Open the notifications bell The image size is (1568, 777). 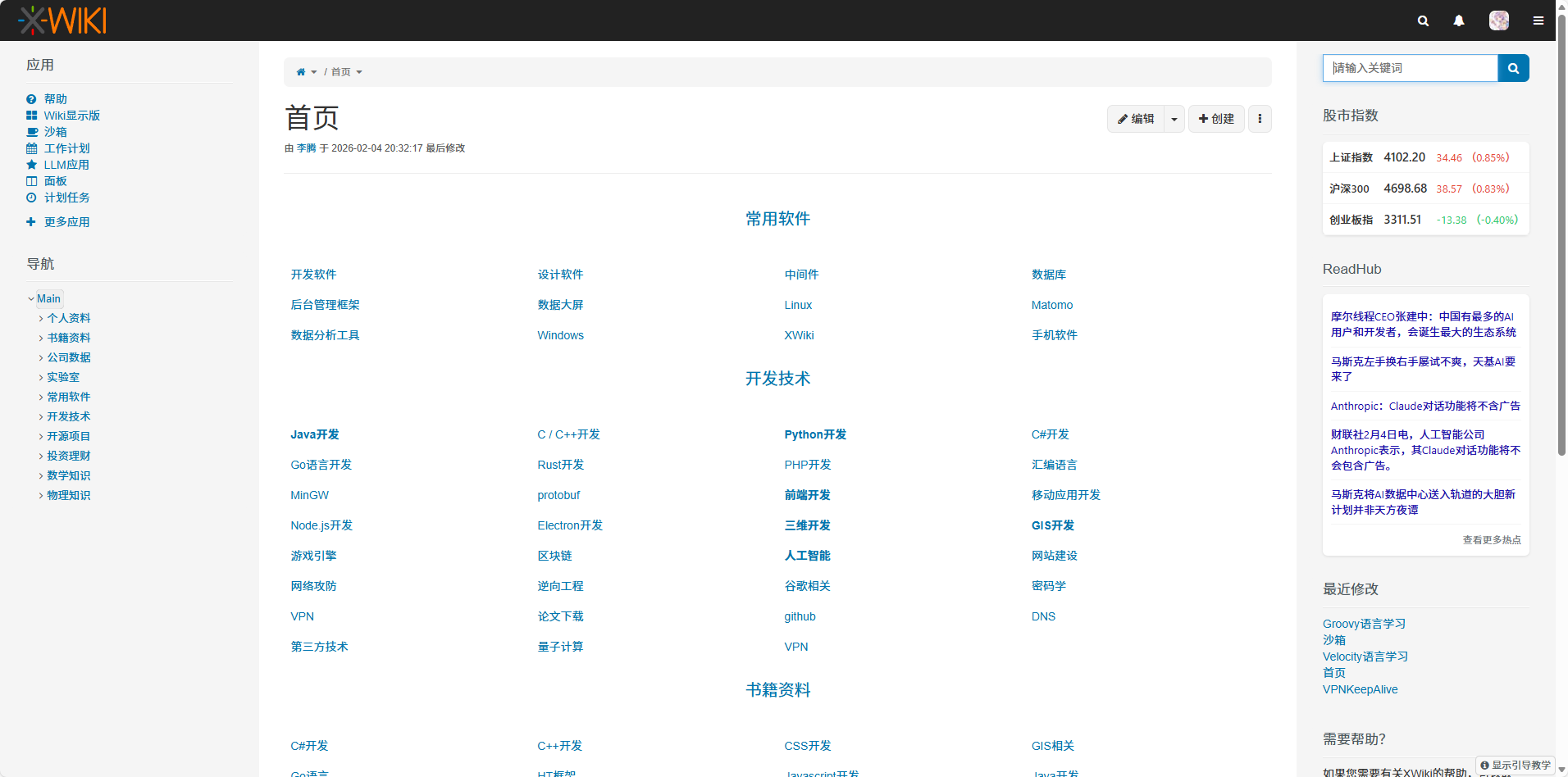click(1459, 20)
